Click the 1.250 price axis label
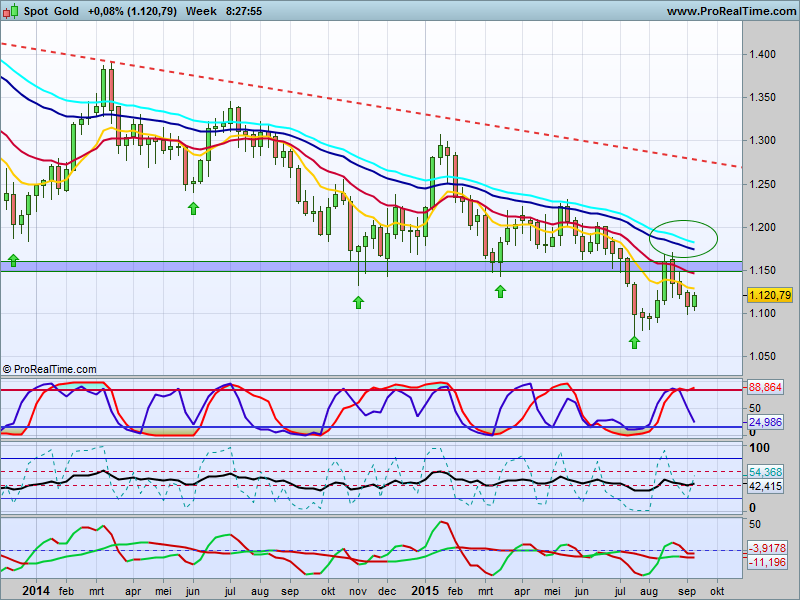This screenshot has width=800, height=600. click(x=762, y=184)
